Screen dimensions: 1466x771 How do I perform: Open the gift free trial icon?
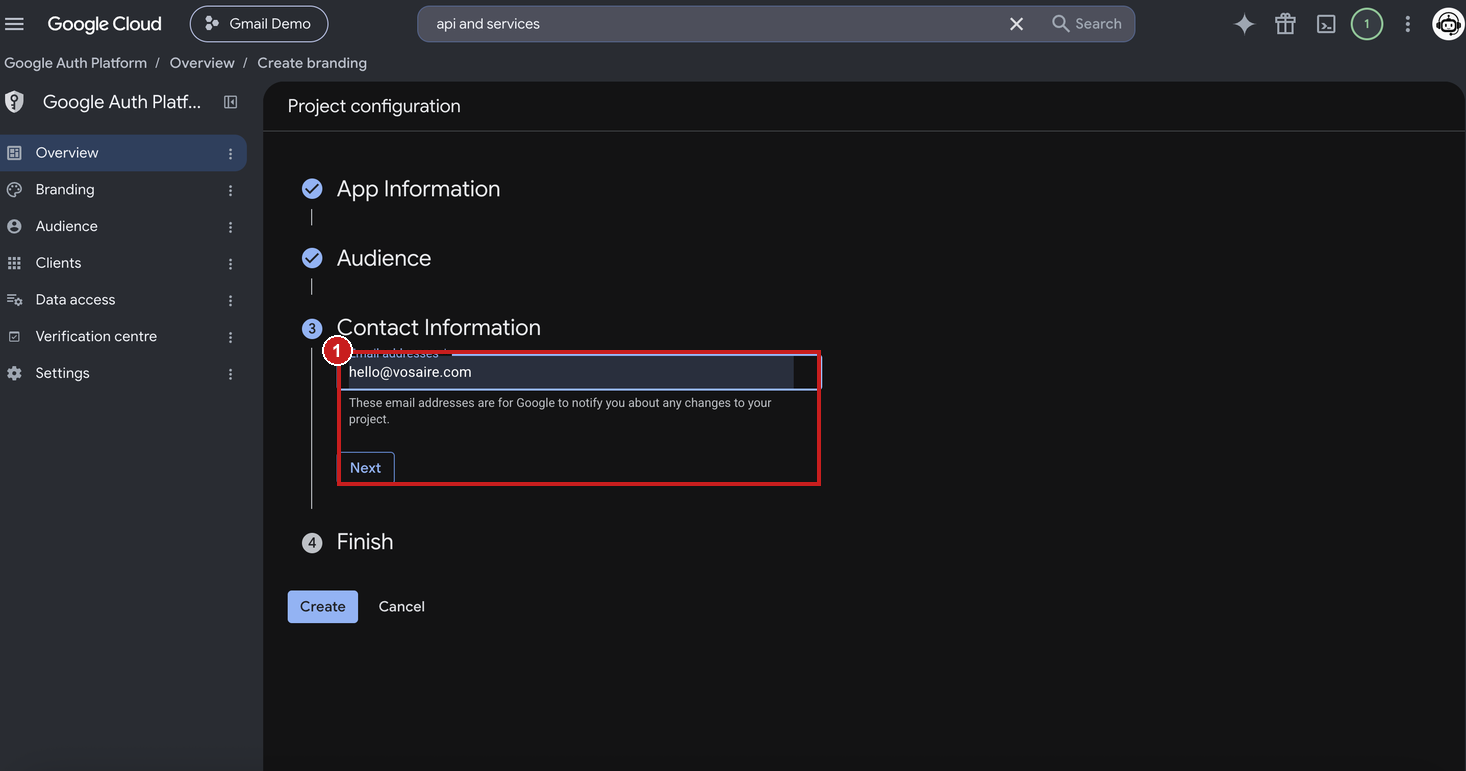coord(1285,24)
